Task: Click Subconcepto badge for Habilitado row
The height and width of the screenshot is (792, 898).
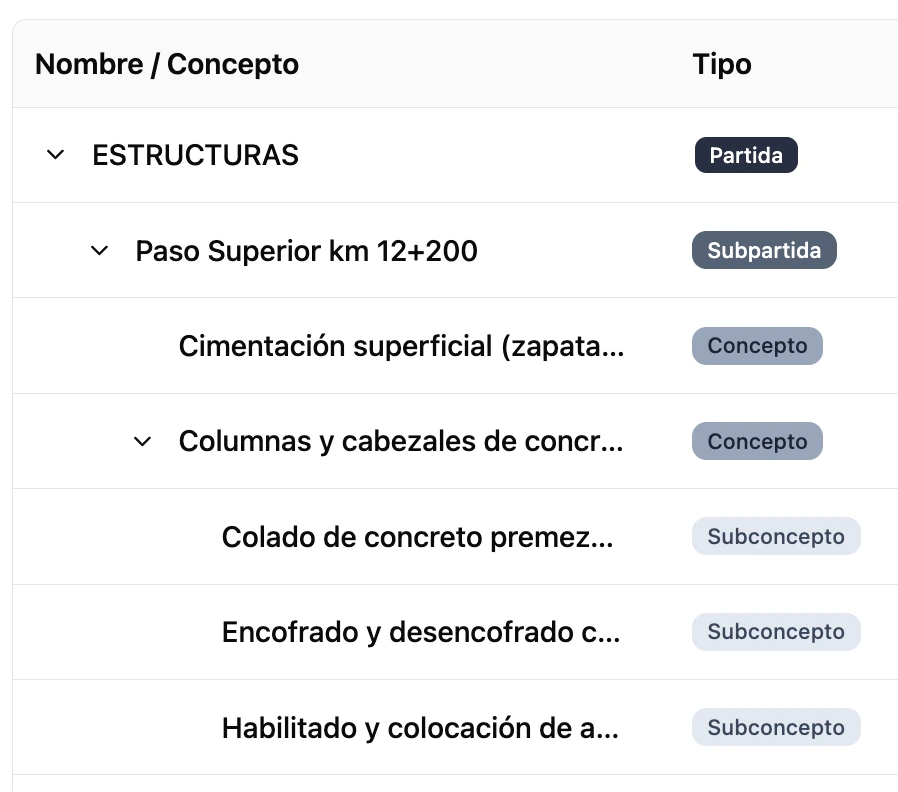Action: click(x=776, y=727)
